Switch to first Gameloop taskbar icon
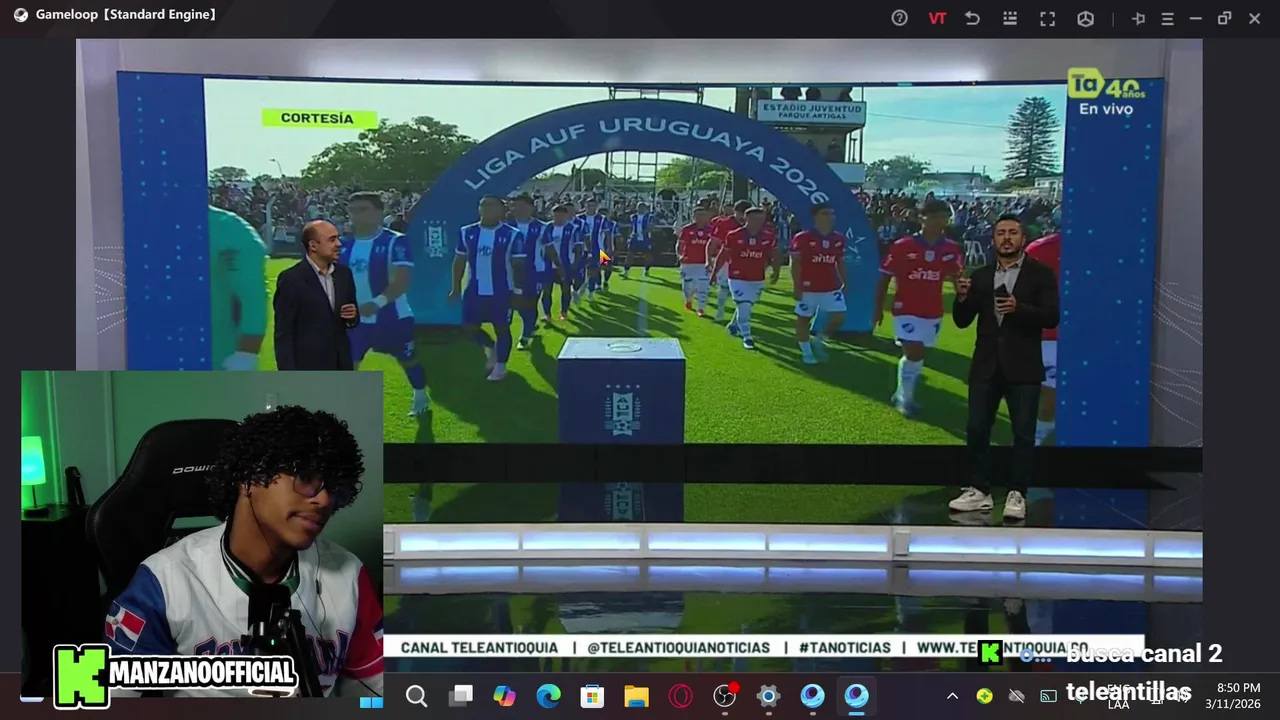Image resolution: width=1280 pixels, height=720 pixels. coord(812,697)
